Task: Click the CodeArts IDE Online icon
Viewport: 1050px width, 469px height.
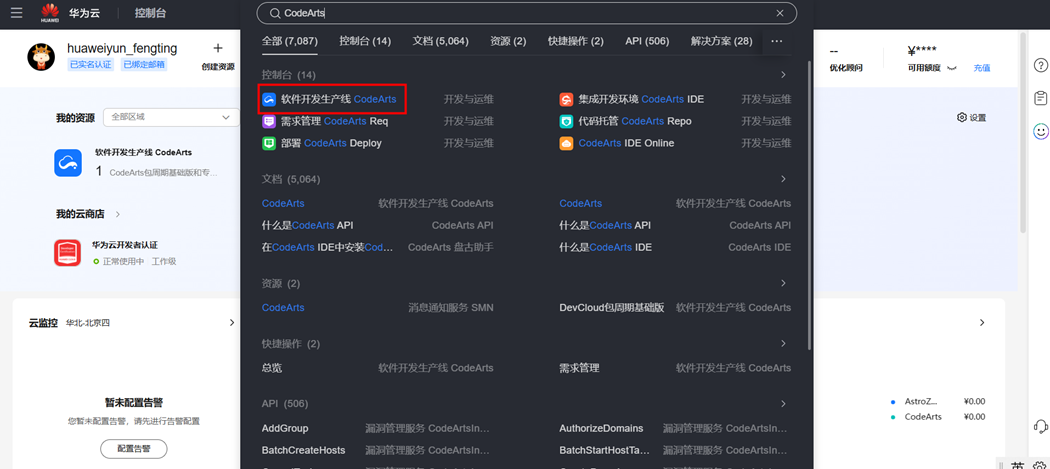Action: 567,143
